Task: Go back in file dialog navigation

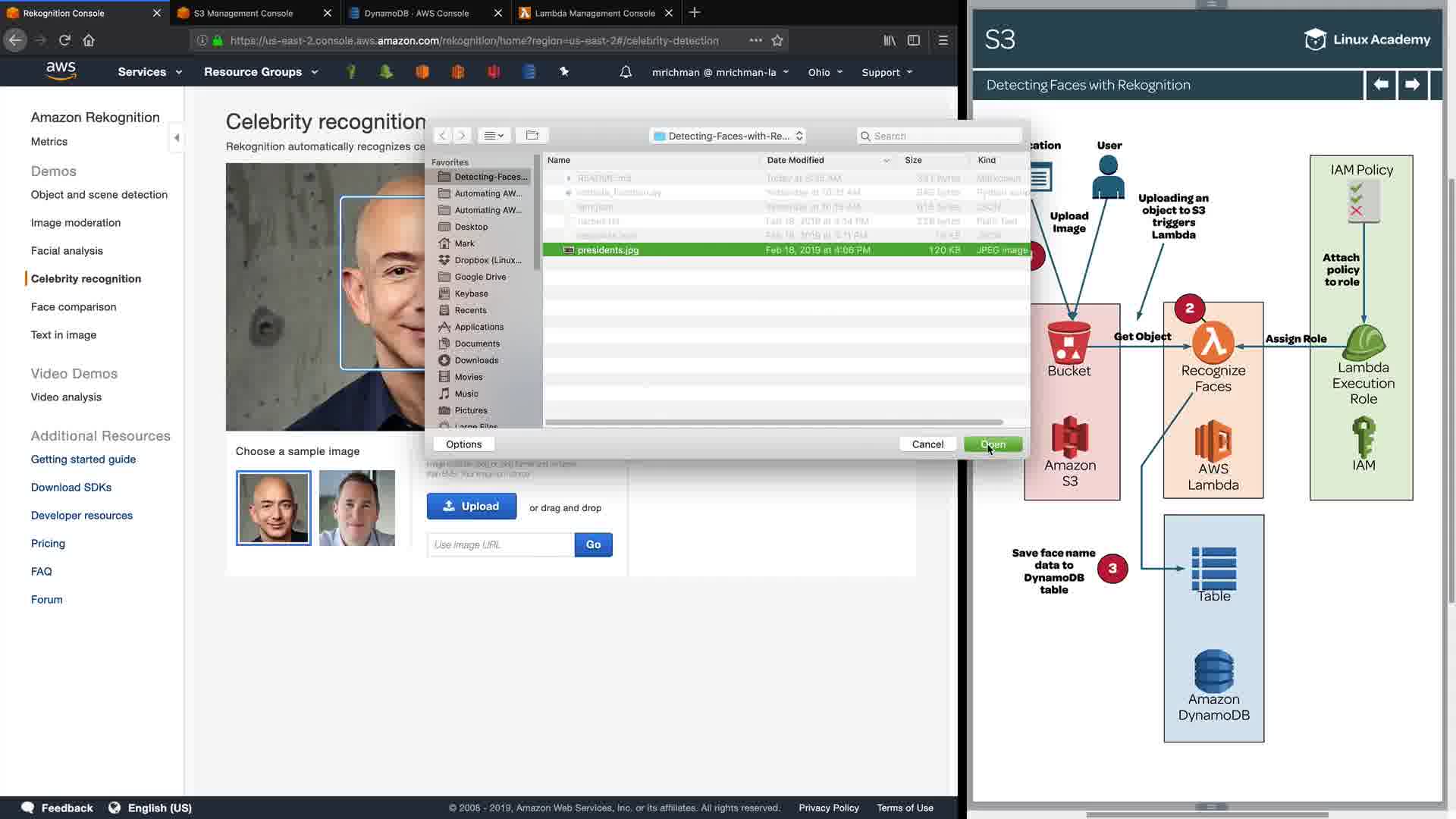Action: tap(442, 136)
